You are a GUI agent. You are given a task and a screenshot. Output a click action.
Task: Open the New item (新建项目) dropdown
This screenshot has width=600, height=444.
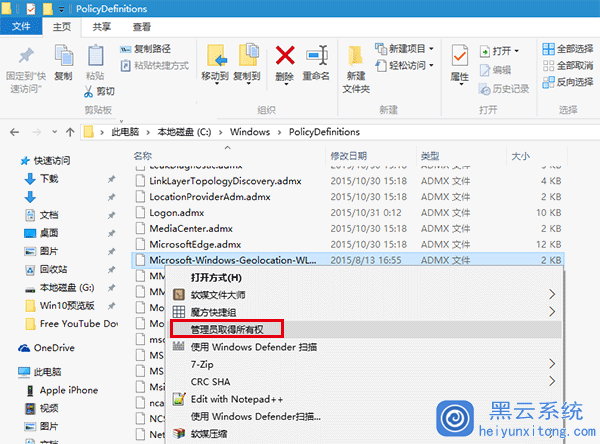point(404,49)
